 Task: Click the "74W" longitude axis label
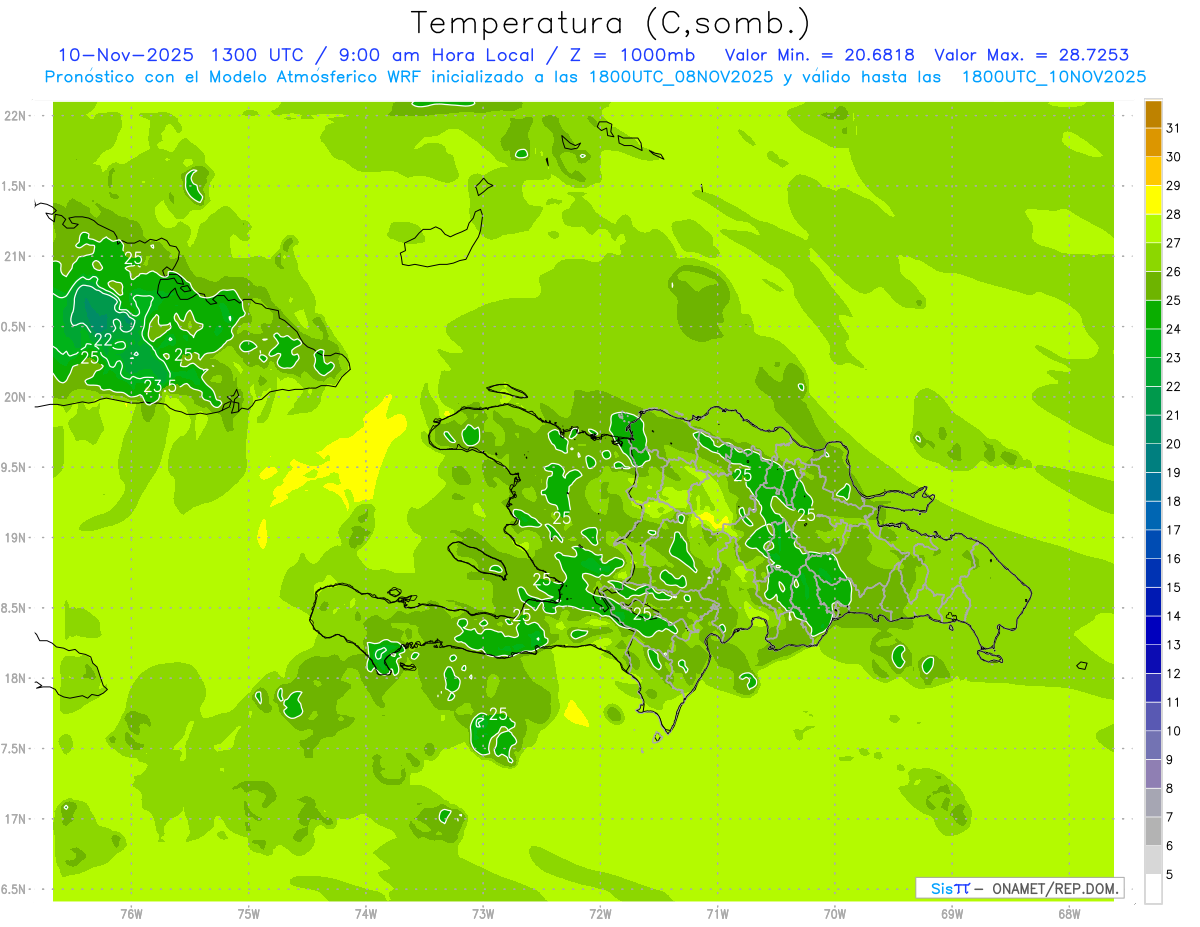click(x=366, y=913)
